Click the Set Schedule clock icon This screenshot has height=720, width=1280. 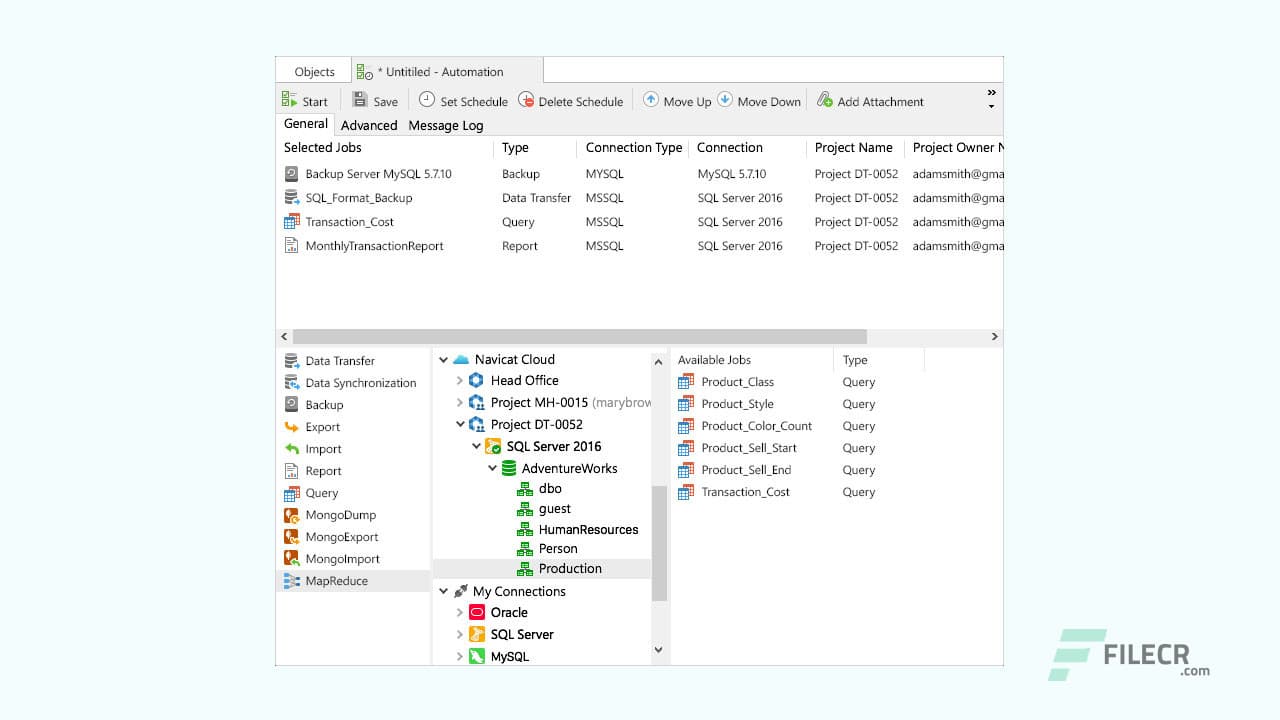tap(427, 100)
